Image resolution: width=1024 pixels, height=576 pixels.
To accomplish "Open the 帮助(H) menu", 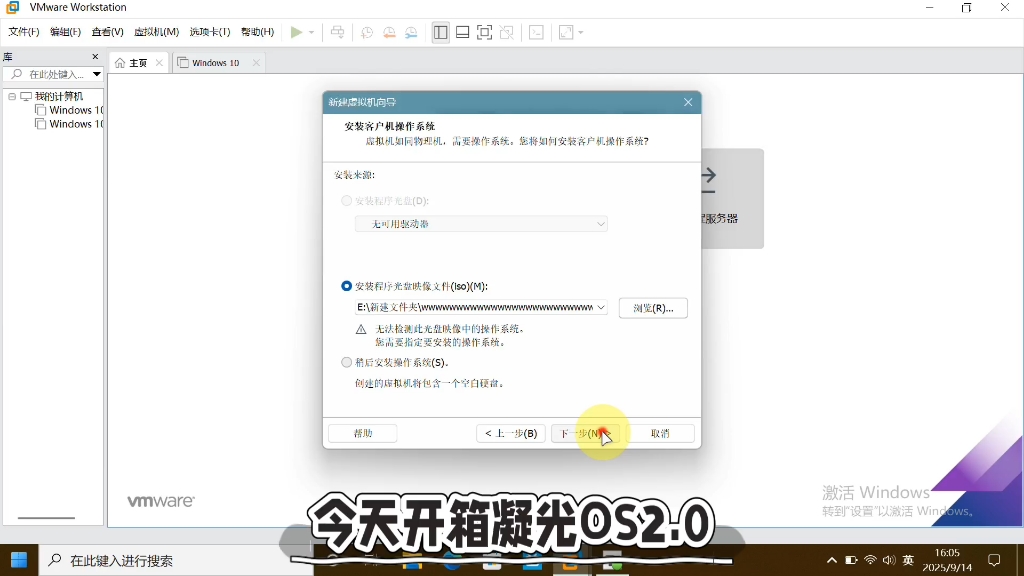I will tap(257, 32).
